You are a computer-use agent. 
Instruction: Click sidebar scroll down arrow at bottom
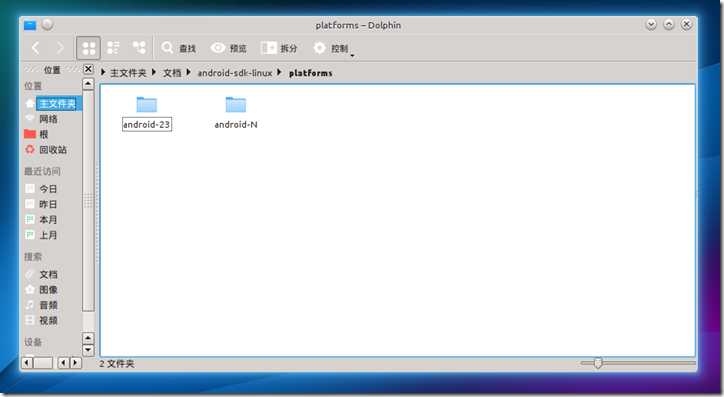tap(88, 350)
